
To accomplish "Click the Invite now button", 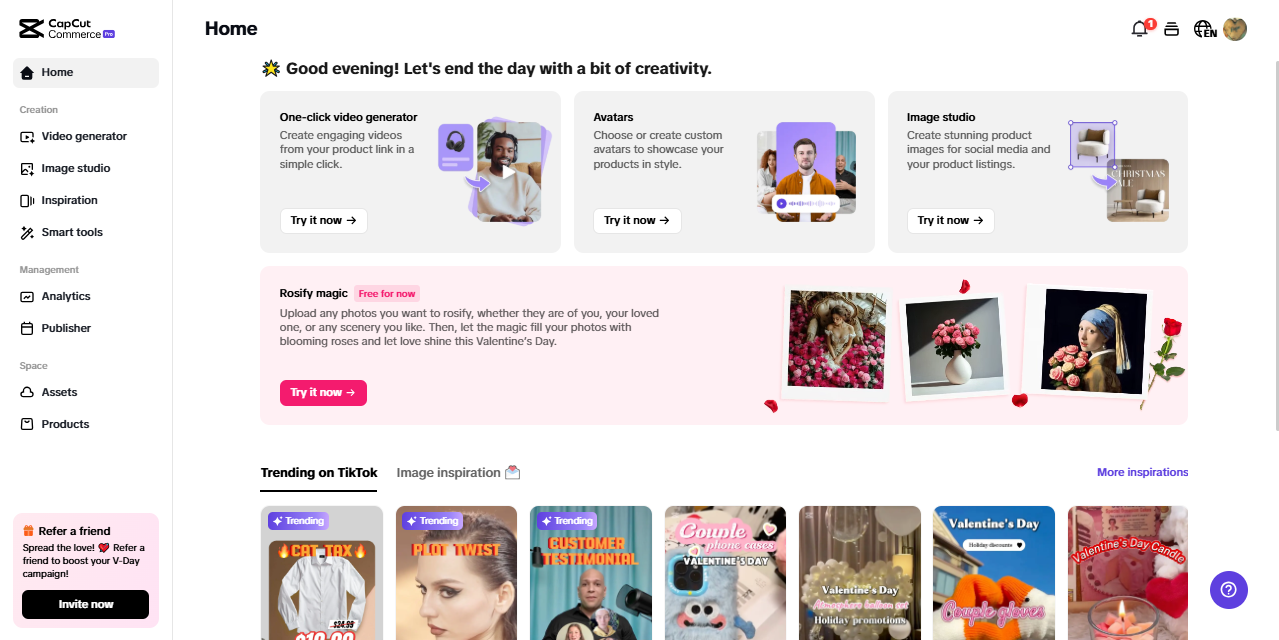I will click(x=86, y=604).
